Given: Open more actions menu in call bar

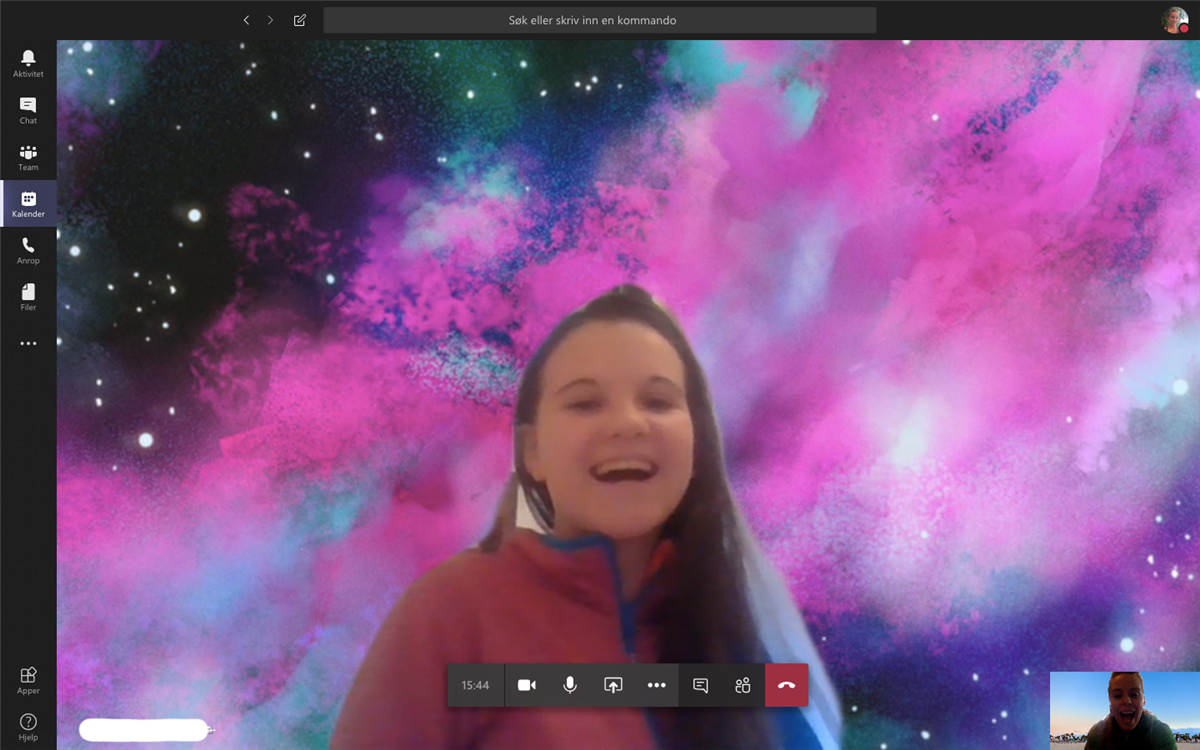Looking at the screenshot, I should pyautogui.click(x=656, y=685).
